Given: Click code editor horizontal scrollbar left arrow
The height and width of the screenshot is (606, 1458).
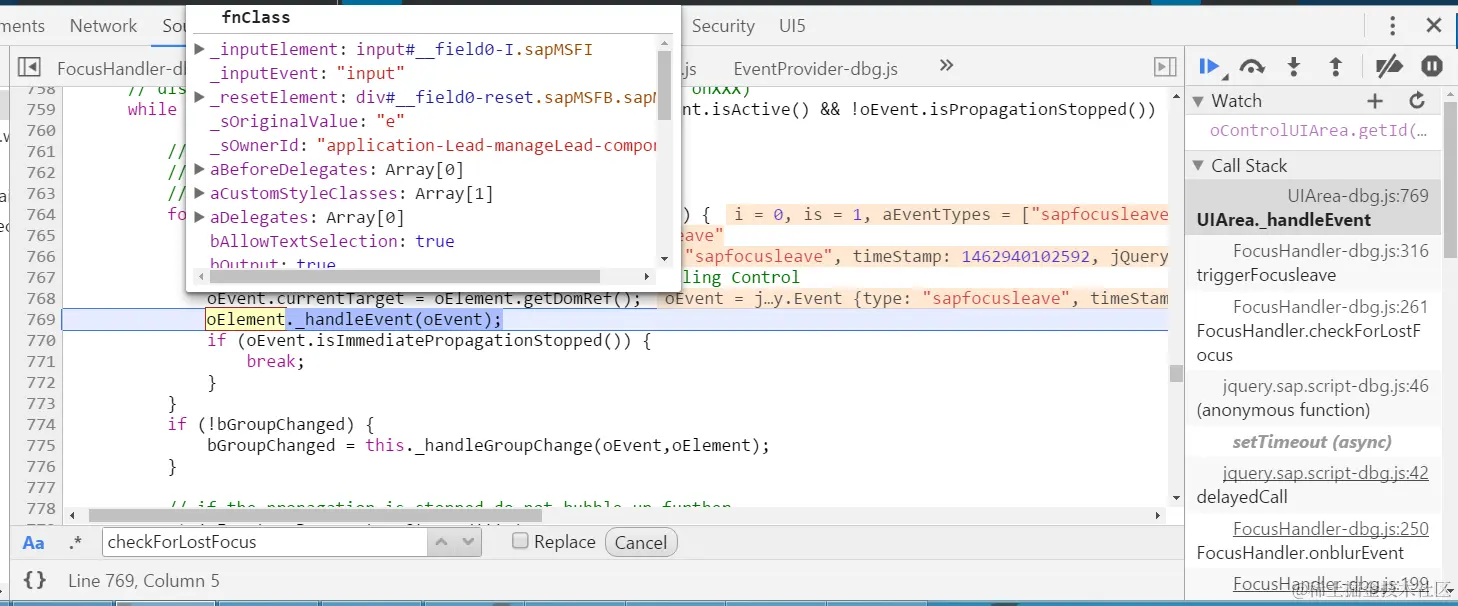Looking at the screenshot, I should (72, 515).
